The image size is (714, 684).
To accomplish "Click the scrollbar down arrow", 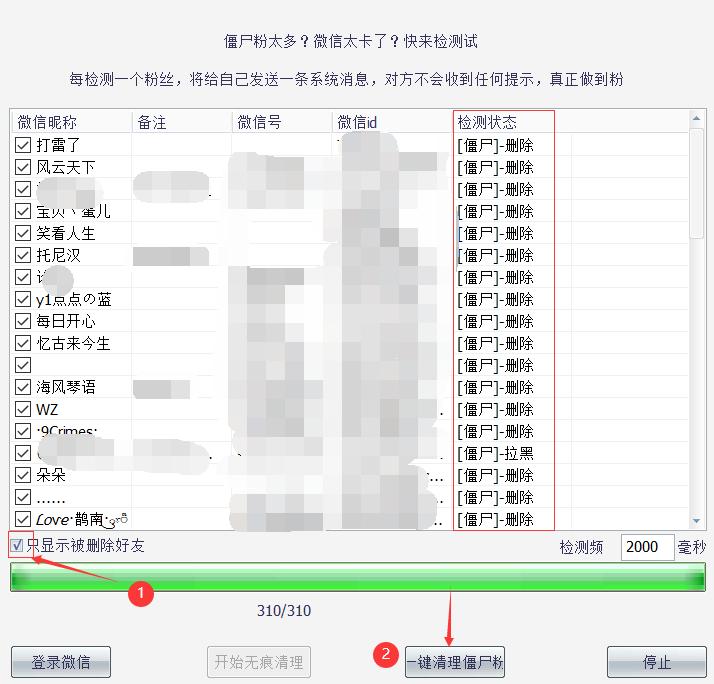I will 696,521.
